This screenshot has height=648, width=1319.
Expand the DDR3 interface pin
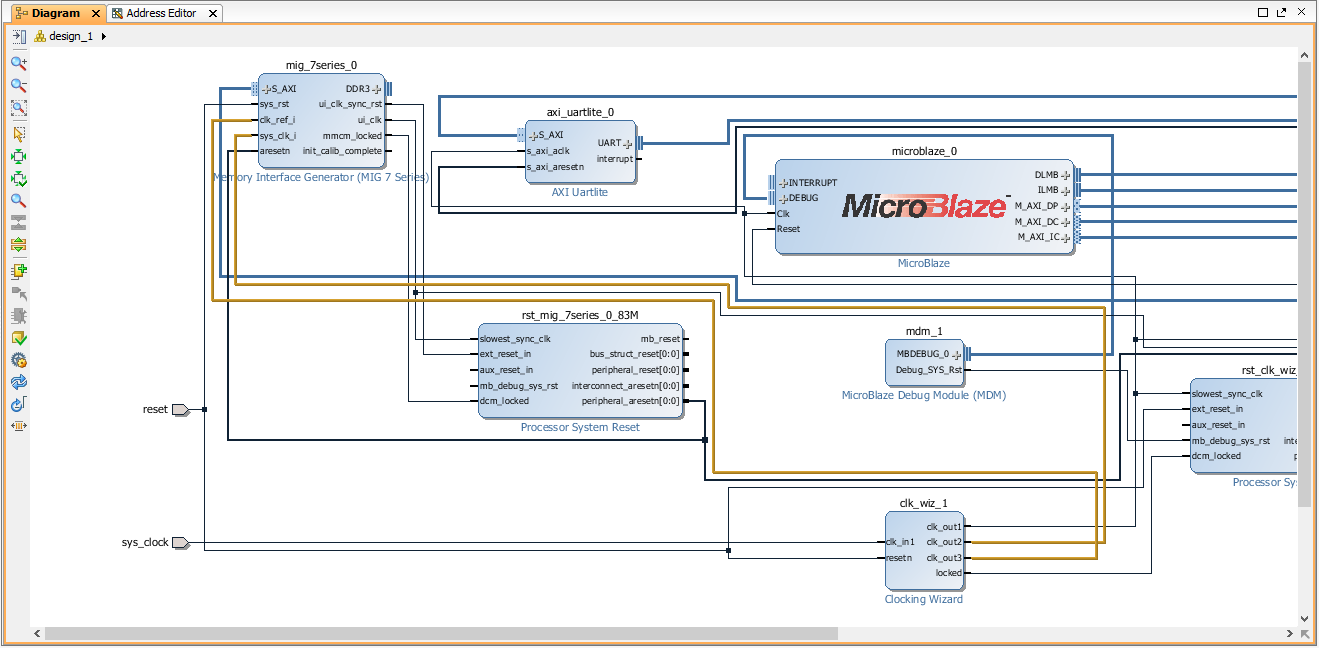click(x=377, y=89)
